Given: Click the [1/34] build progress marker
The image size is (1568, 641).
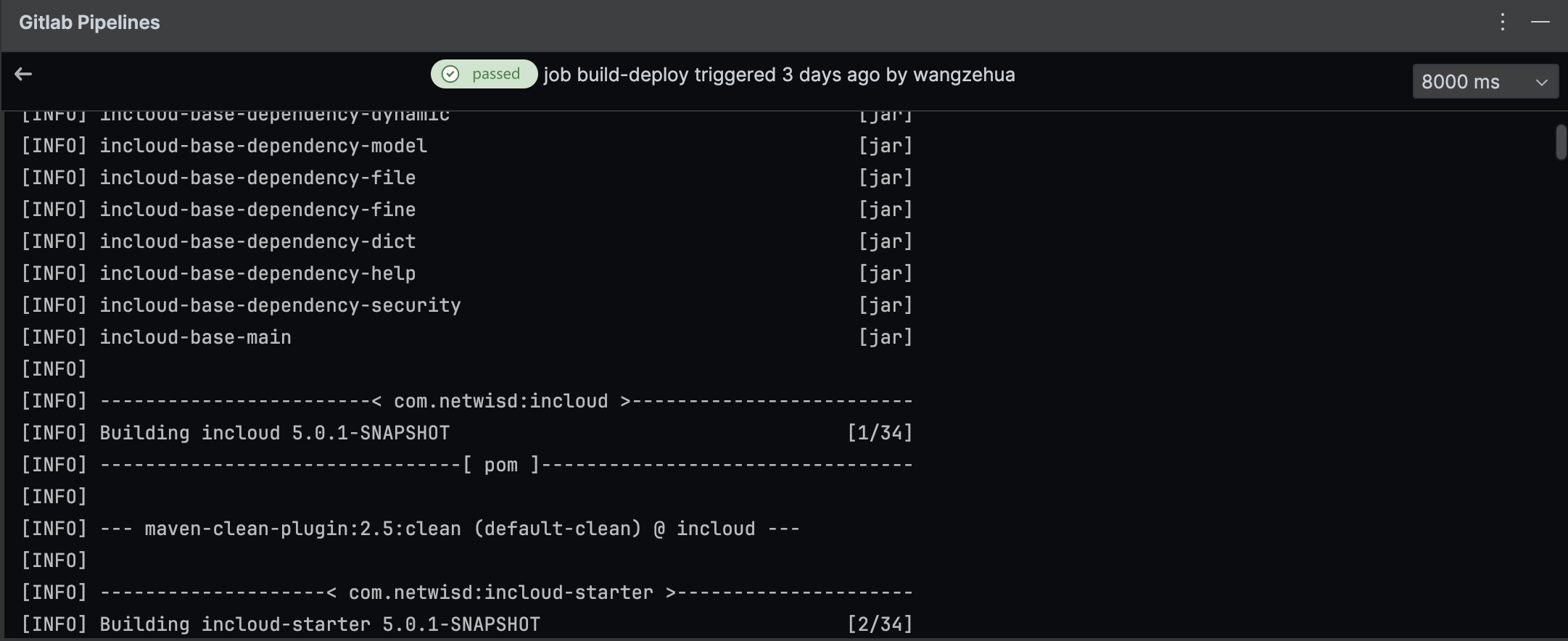Looking at the screenshot, I should [880, 433].
